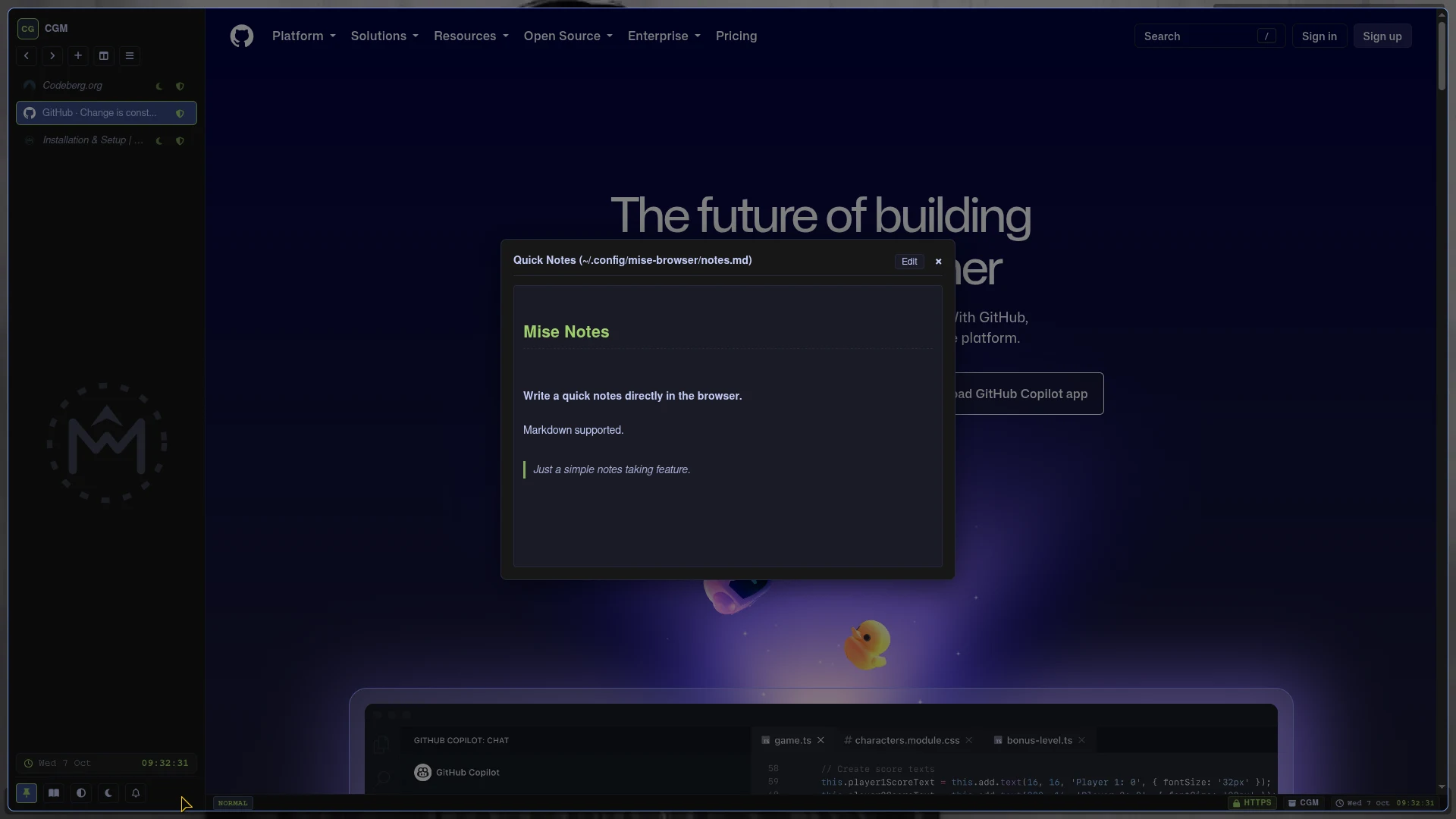The width and height of the screenshot is (1456, 819).
Task: Open reader mode book icon
Action: pyautogui.click(x=54, y=793)
